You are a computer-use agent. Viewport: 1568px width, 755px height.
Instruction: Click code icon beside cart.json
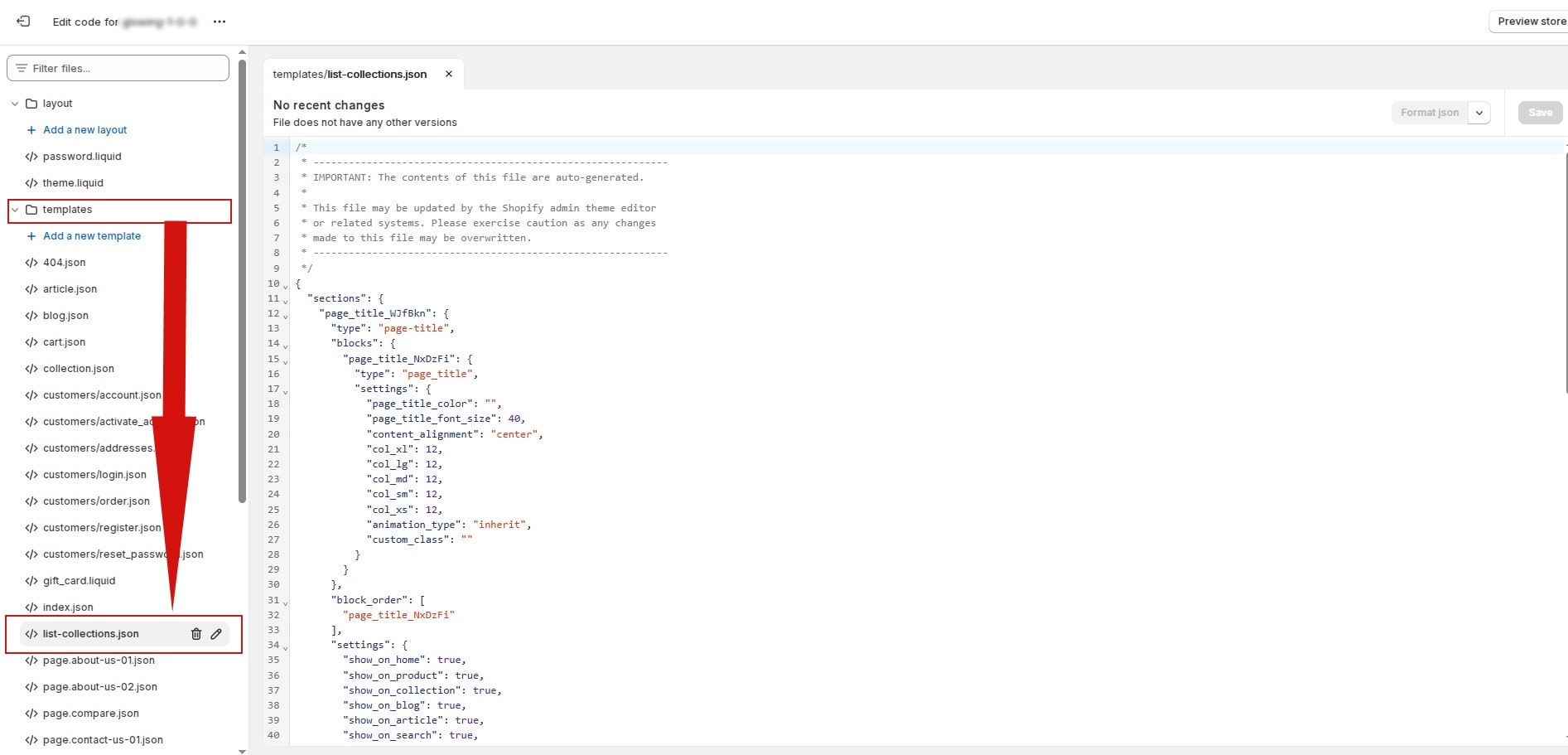(x=31, y=342)
